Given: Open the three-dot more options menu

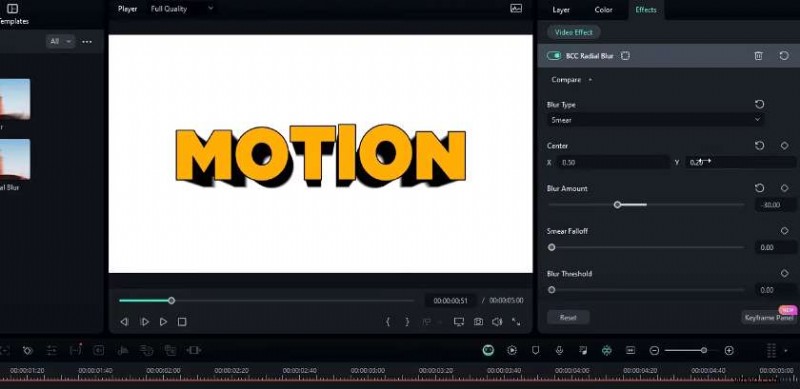Looking at the screenshot, I should pos(87,42).
